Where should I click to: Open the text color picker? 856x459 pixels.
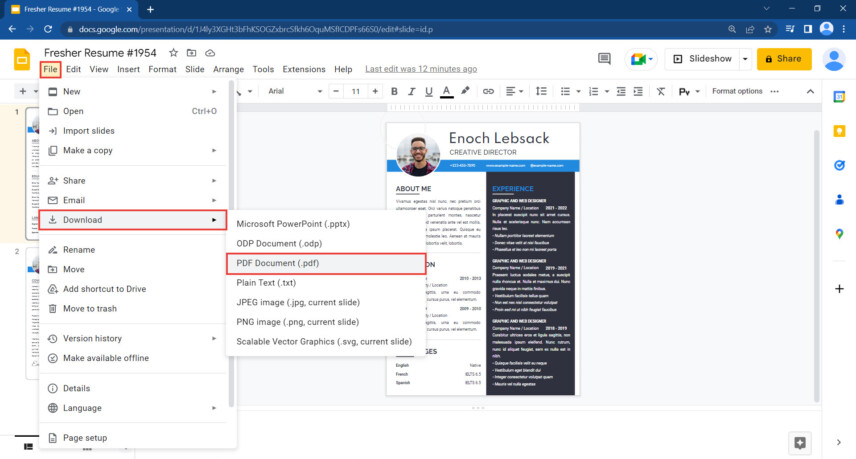(x=447, y=91)
